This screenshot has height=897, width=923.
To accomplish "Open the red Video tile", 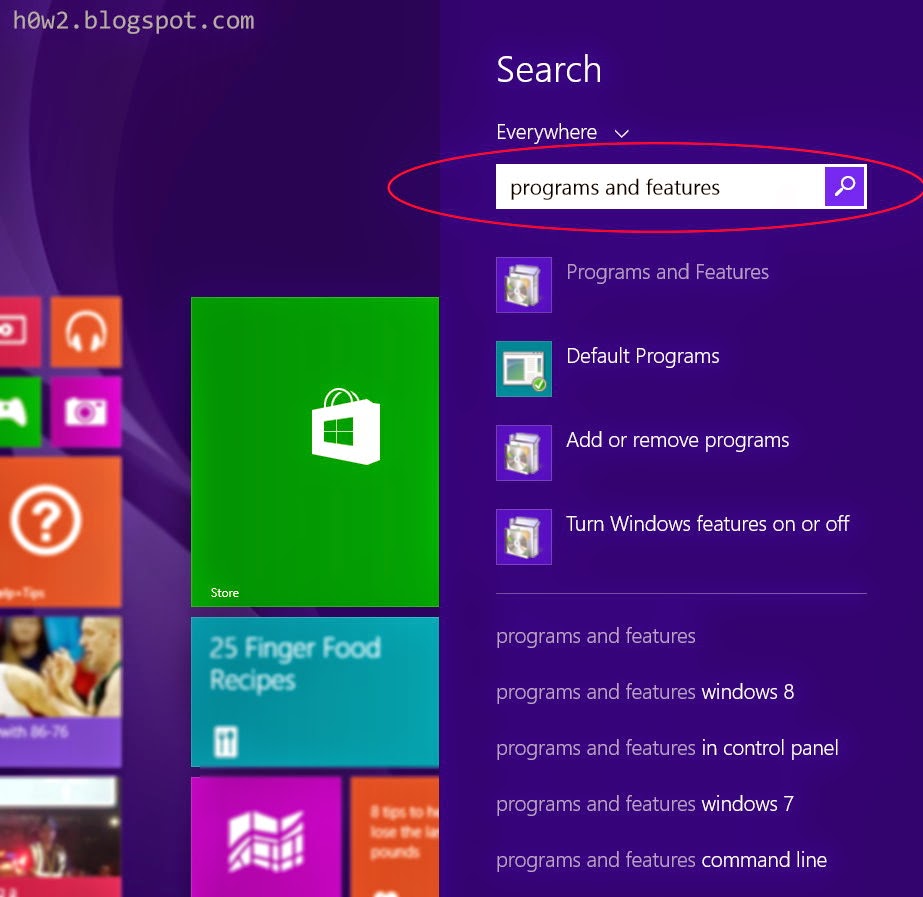I will (x=21, y=332).
